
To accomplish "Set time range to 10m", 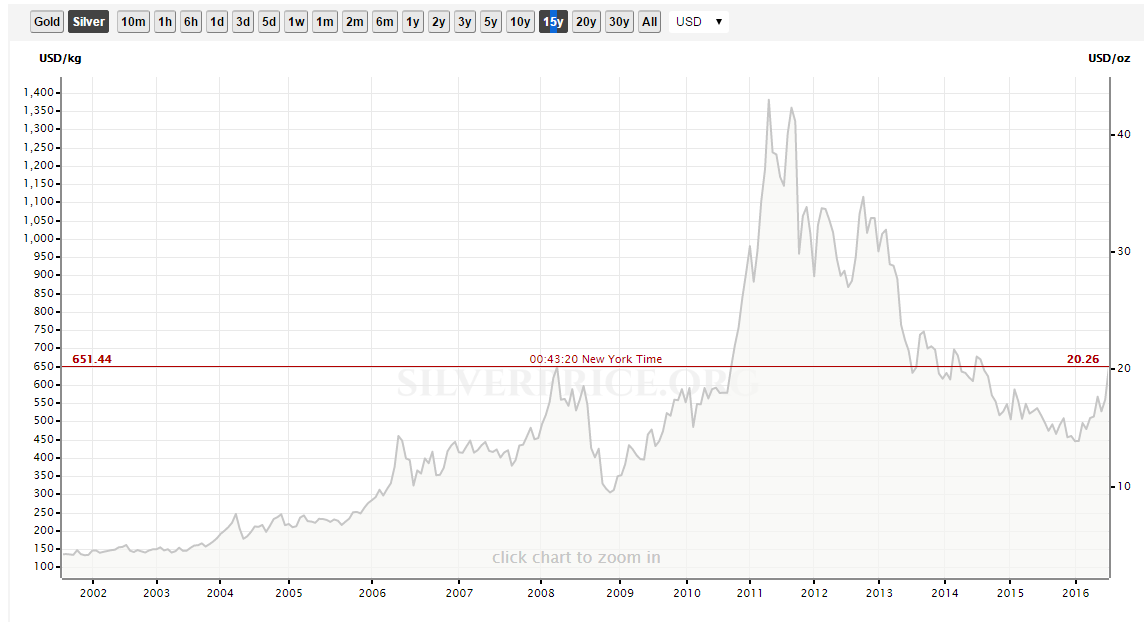I will (x=133, y=22).
